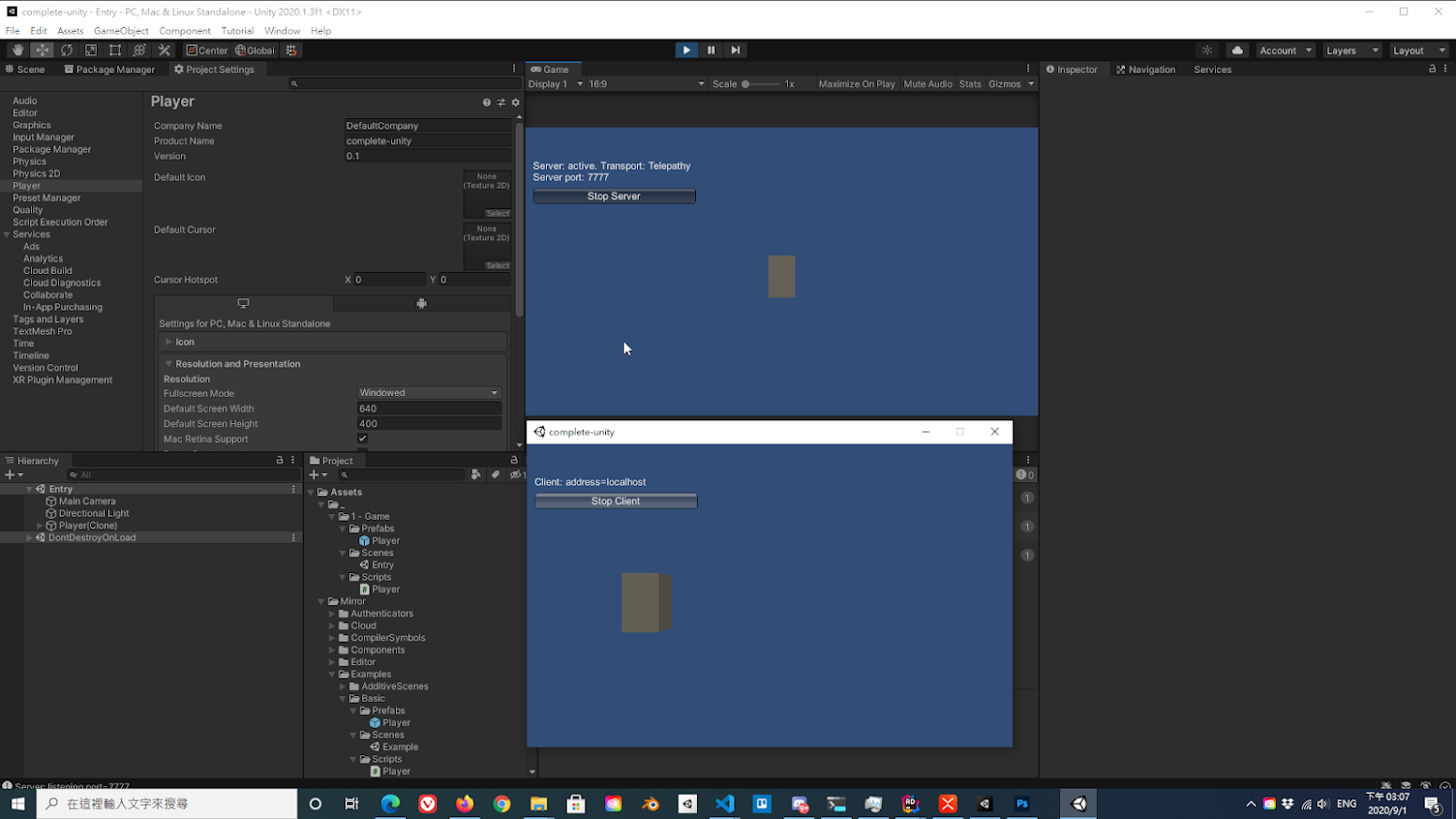Toggle Mute Audio in Game view
Viewport: 1456px width, 819px height.
(x=928, y=84)
